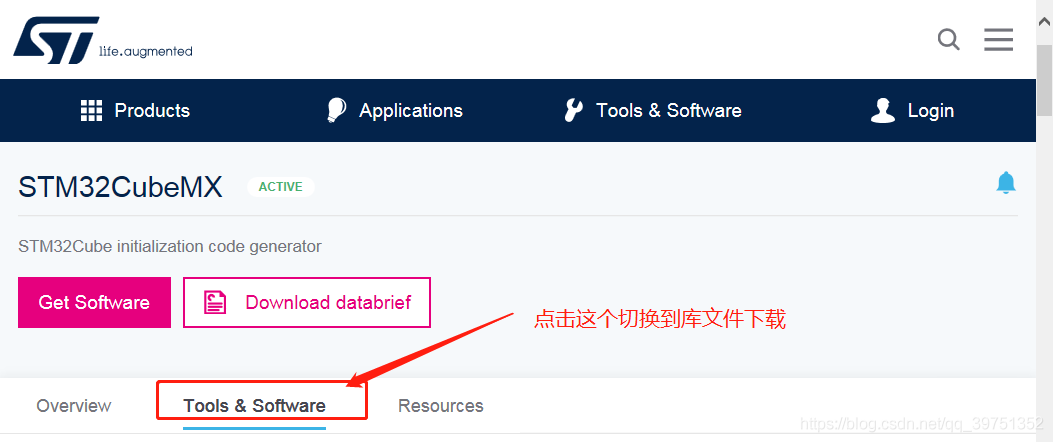This screenshot has height=442, width=1053.
Task: Switch to the Resources tab
Action: (441, 406)
